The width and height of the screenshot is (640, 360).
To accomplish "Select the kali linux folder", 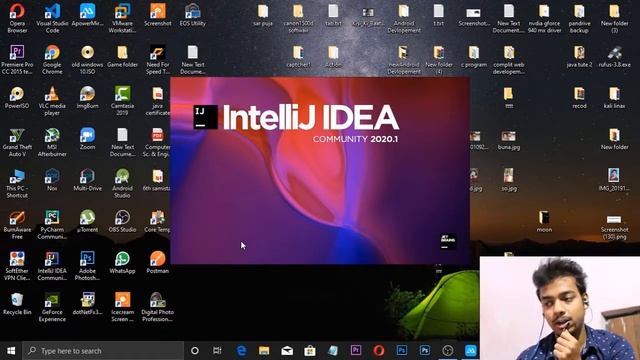I will click(x=614, y=98).
